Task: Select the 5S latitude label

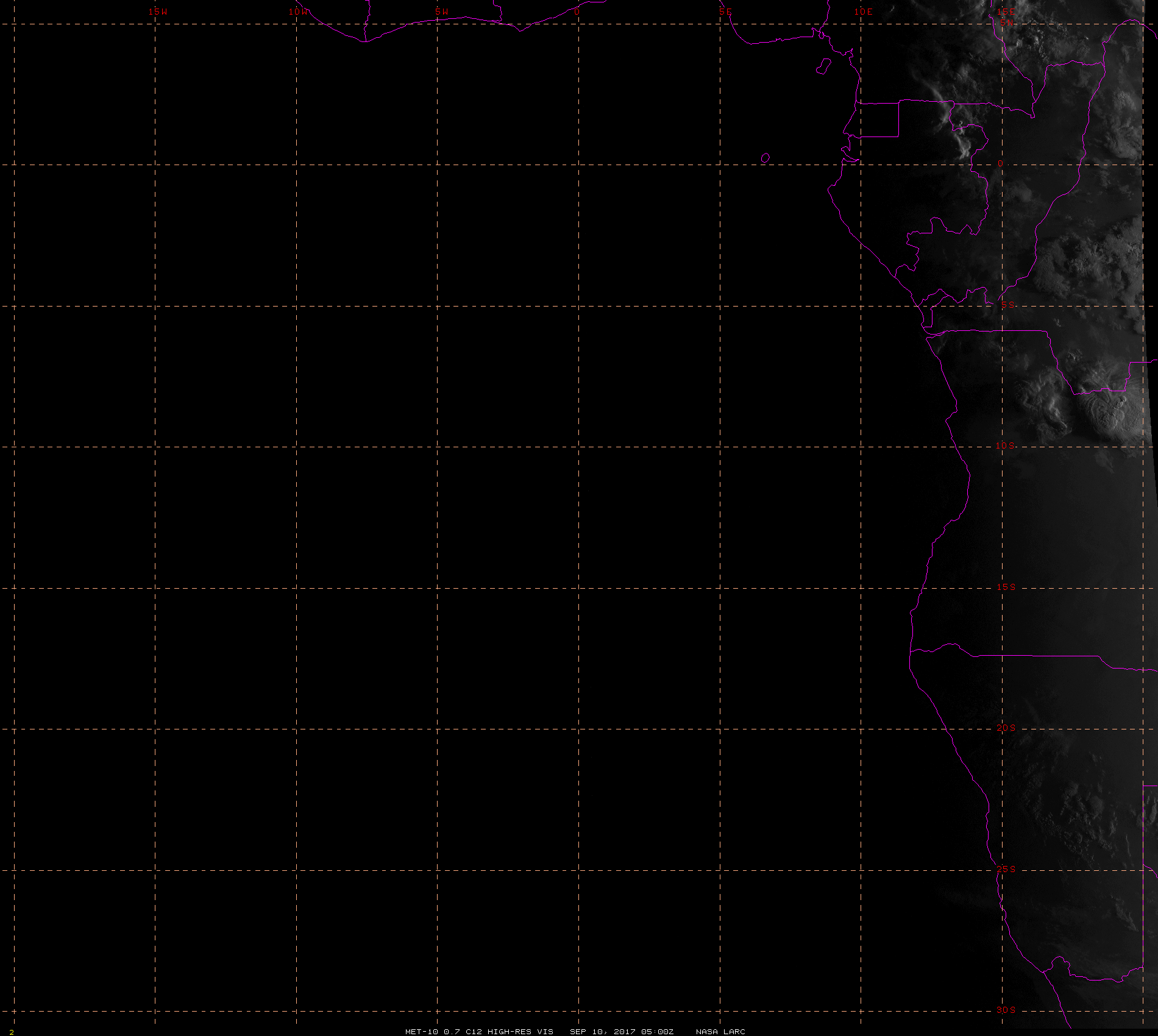Action: point(1008,305)
